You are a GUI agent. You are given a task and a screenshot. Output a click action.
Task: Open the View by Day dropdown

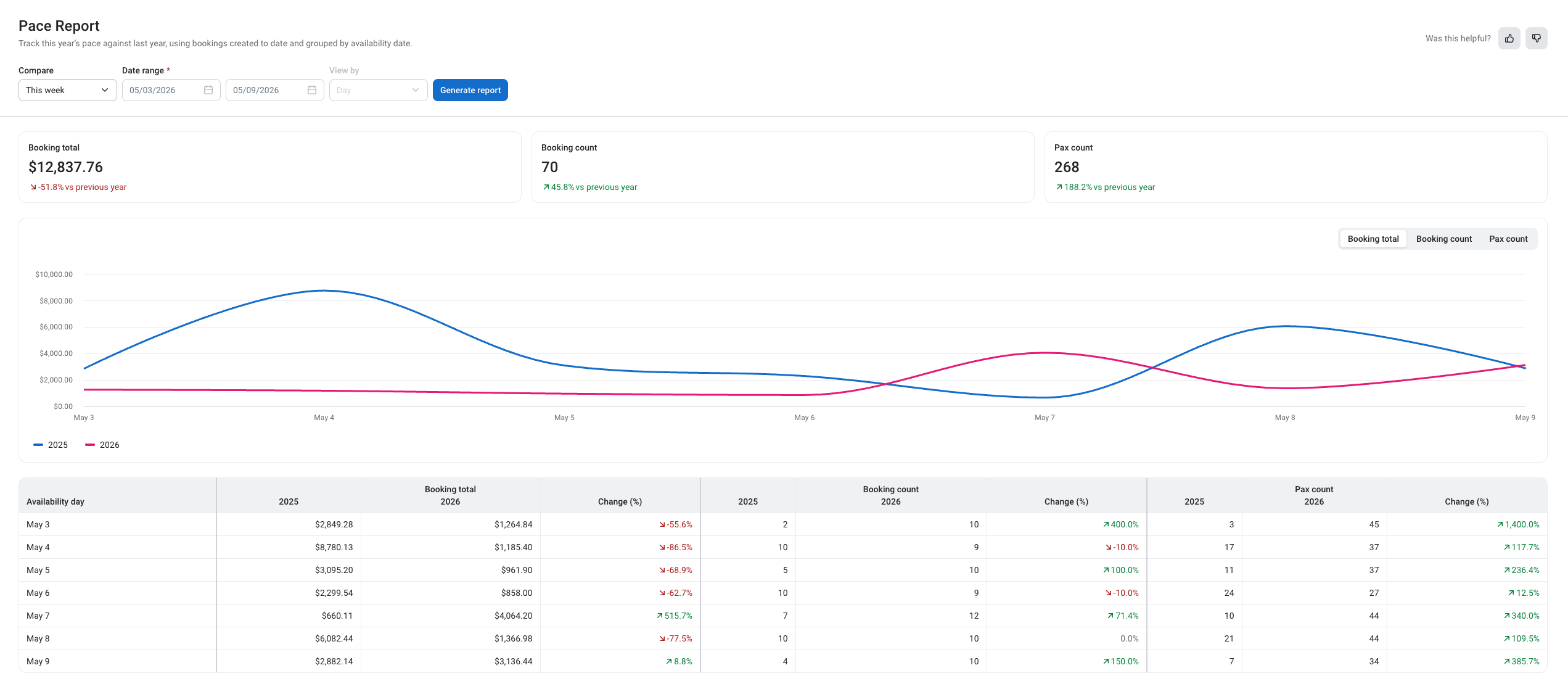pyautogui.click(x=379, y=90)
